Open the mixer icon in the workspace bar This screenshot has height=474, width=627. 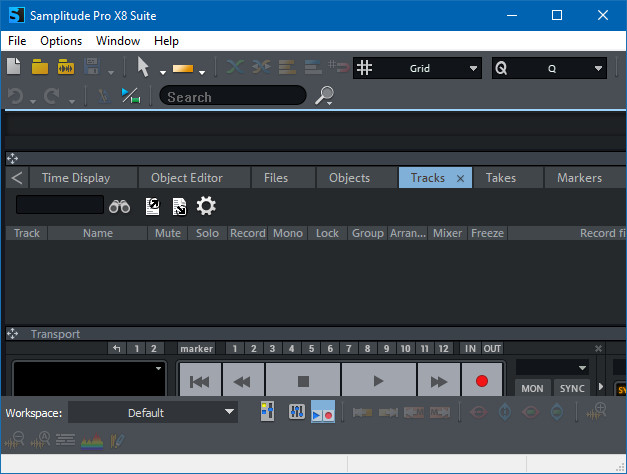pos(296,412)
